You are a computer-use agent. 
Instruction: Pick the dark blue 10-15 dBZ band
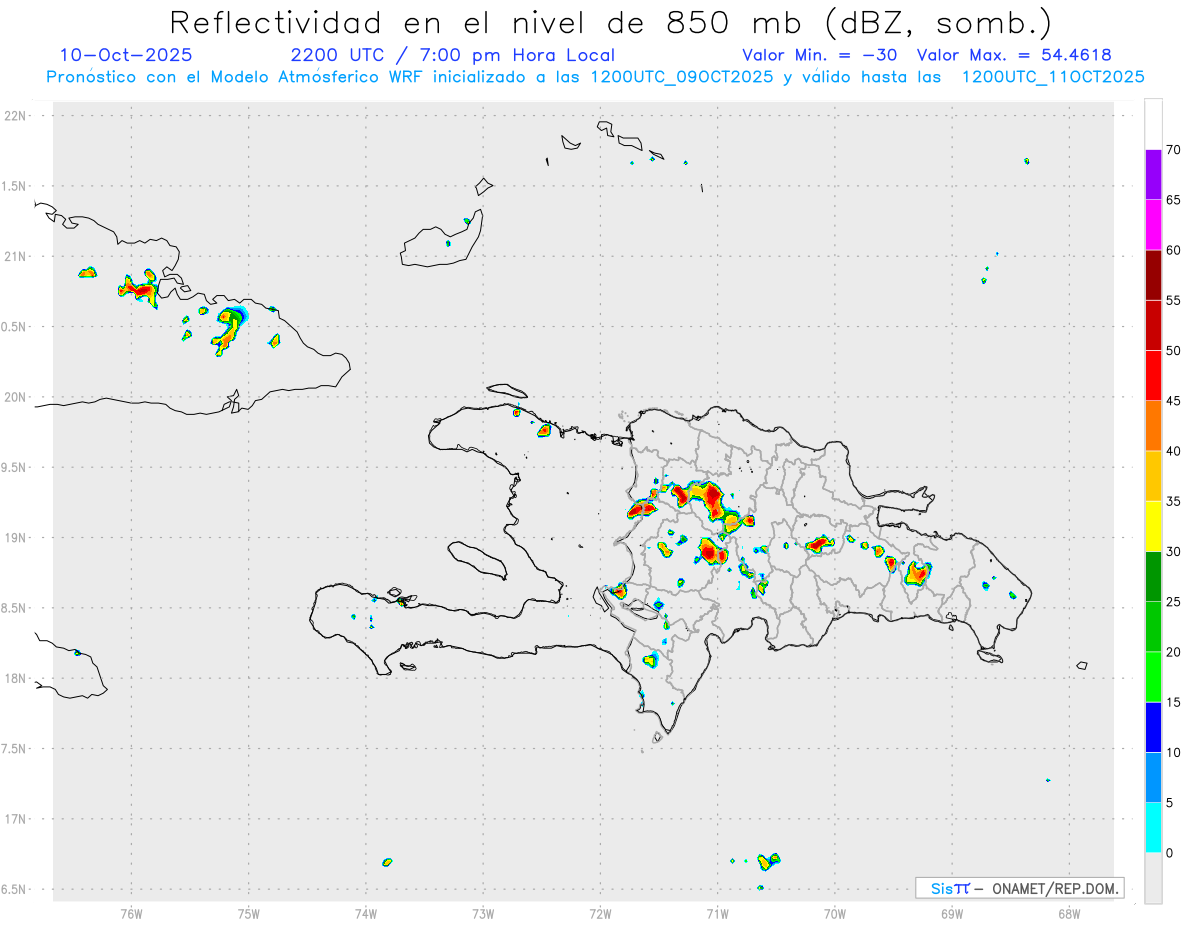1153,727
